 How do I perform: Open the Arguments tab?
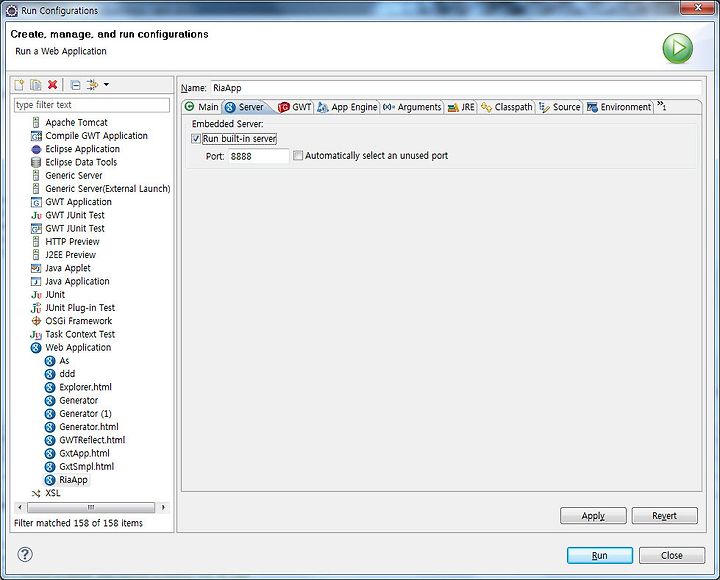pos(412,107)
